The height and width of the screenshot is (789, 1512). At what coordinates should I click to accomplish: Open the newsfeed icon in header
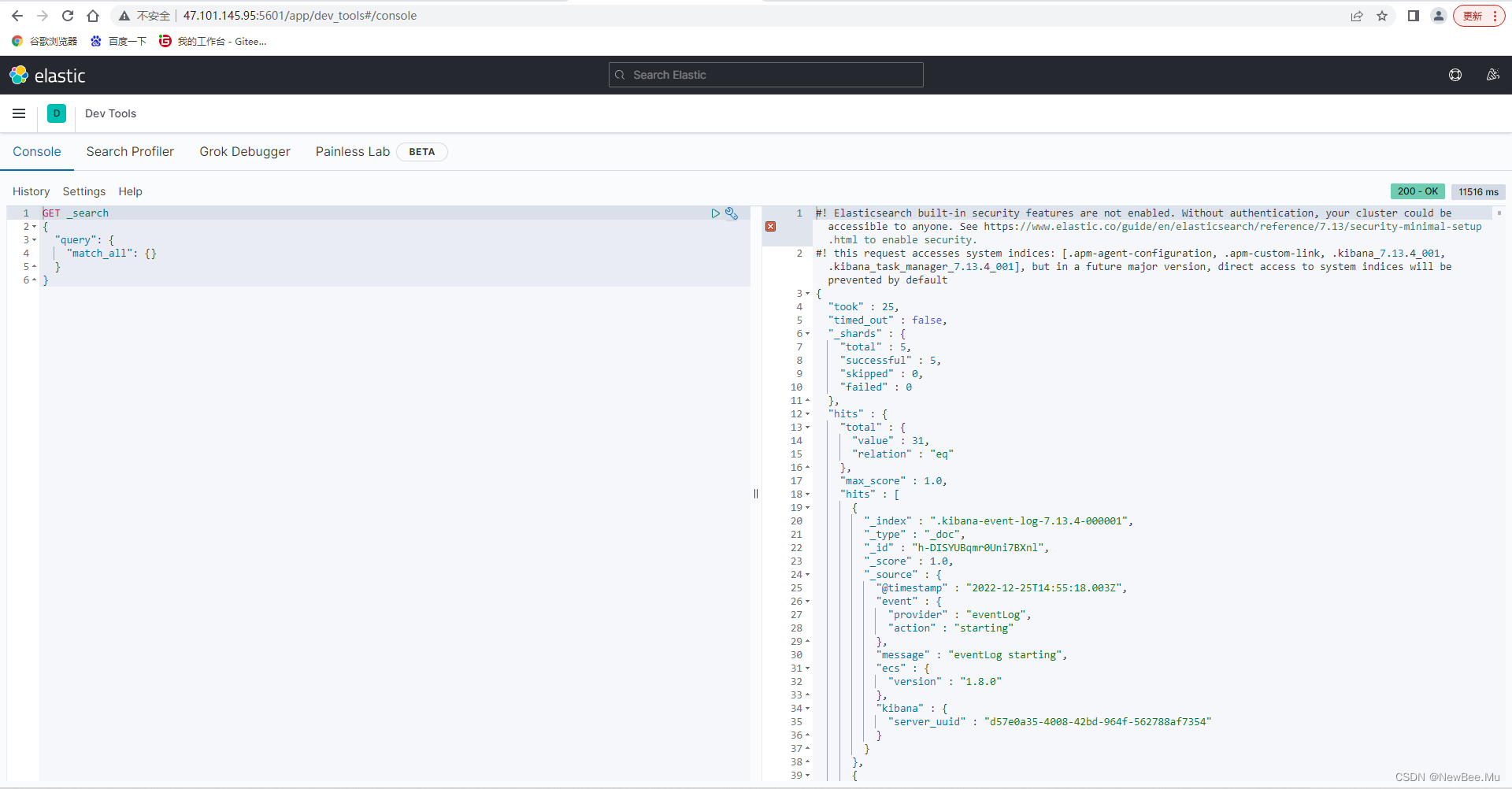[x=1492, y=75]
